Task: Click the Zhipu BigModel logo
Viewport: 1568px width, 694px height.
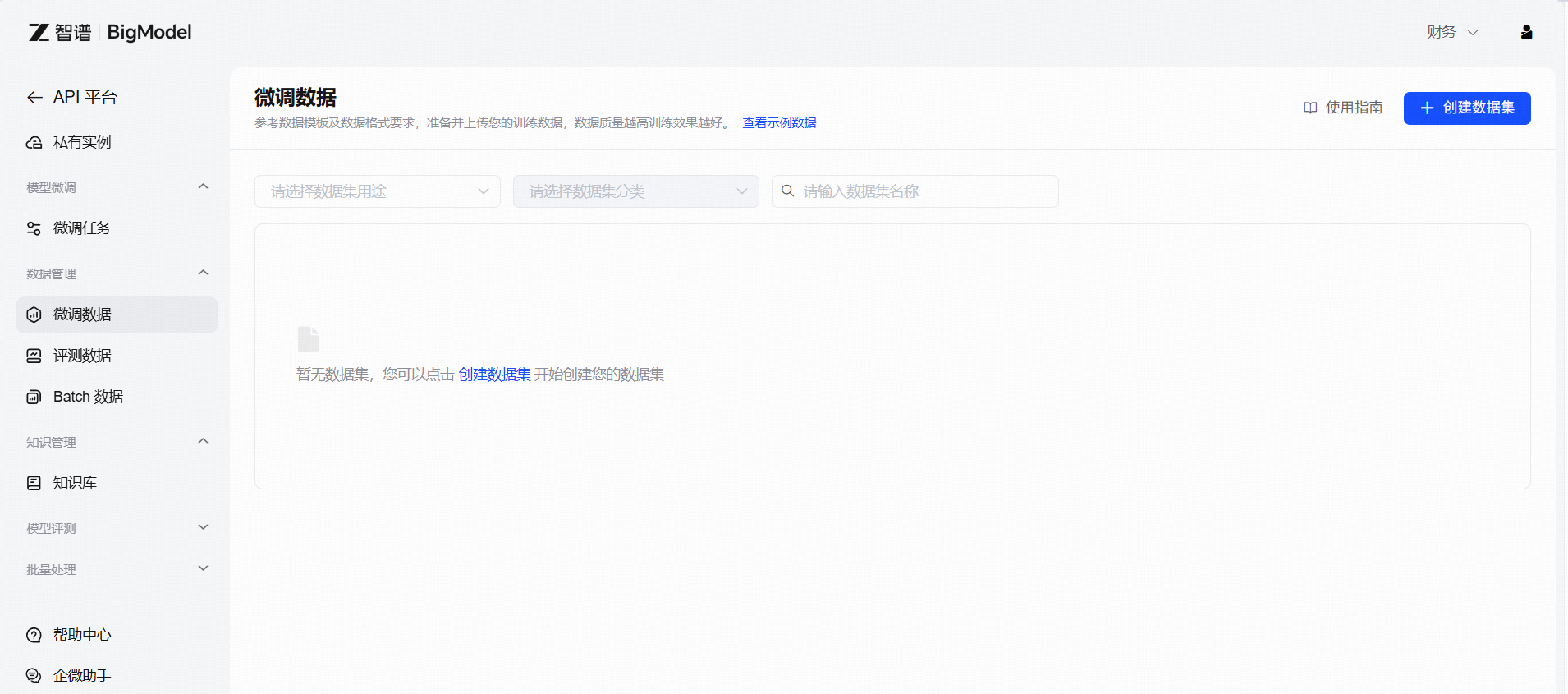Action: tap(110, 32)
